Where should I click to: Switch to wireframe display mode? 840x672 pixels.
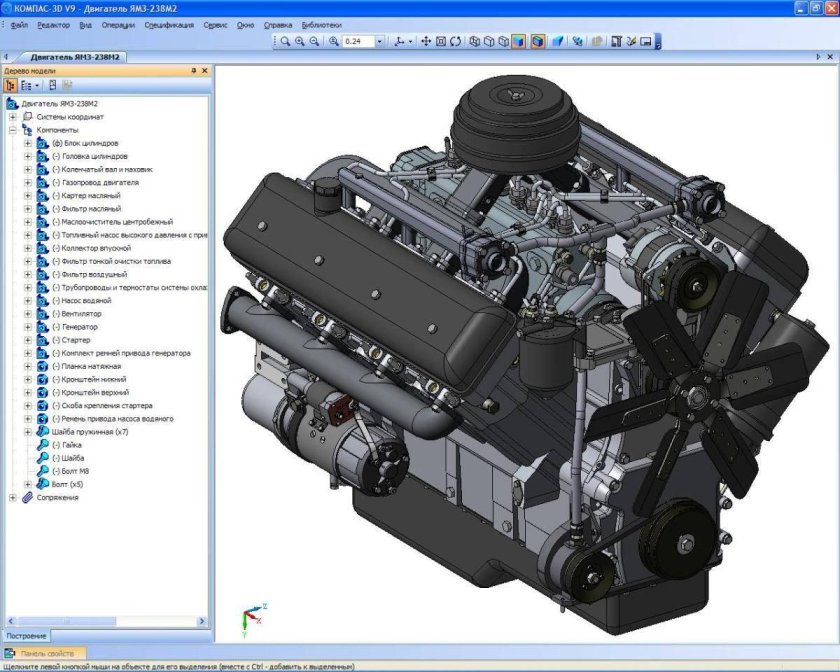coord(475,42)
